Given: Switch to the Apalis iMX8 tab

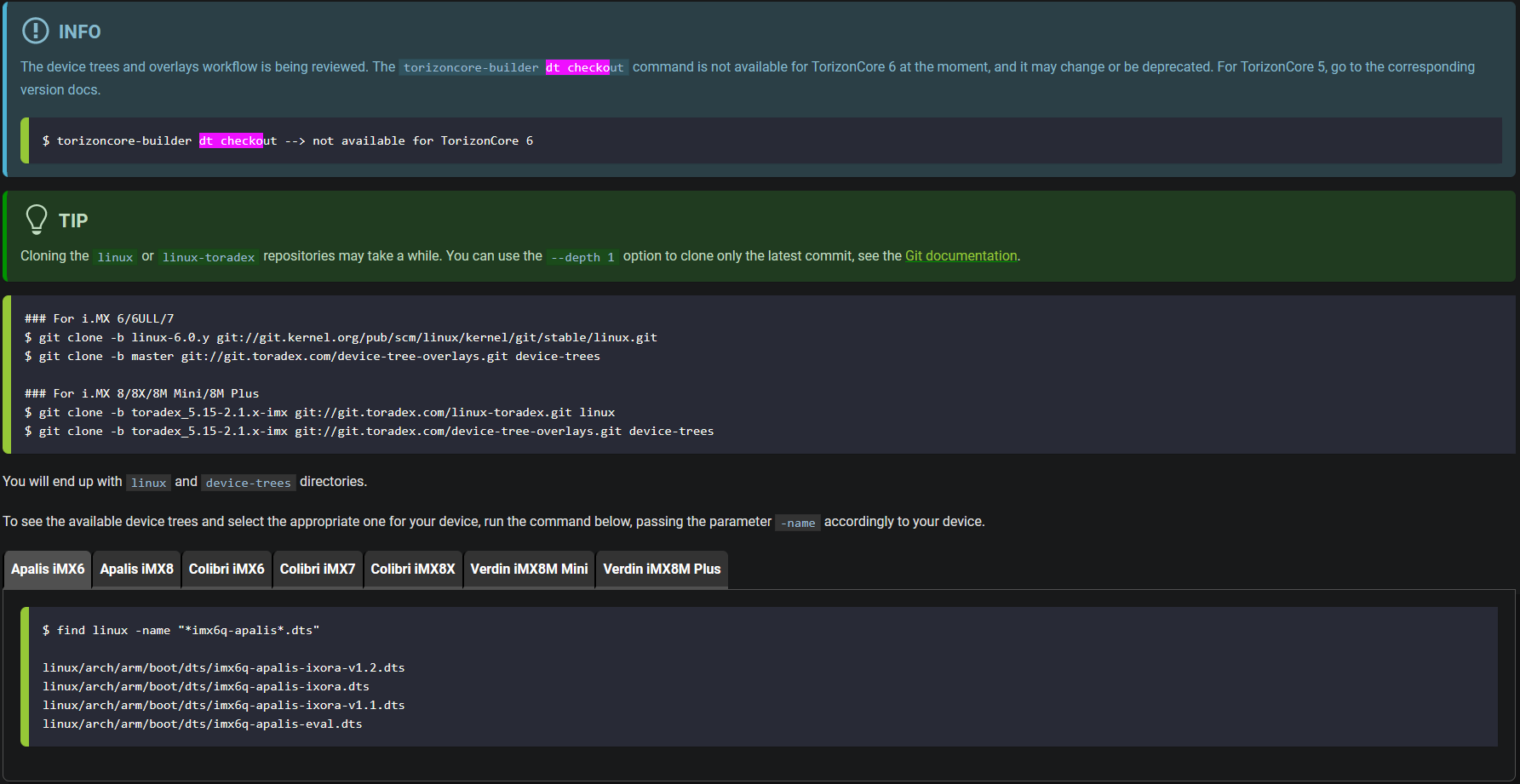Looking at the screenshot, I should click(x=137, y=569).
